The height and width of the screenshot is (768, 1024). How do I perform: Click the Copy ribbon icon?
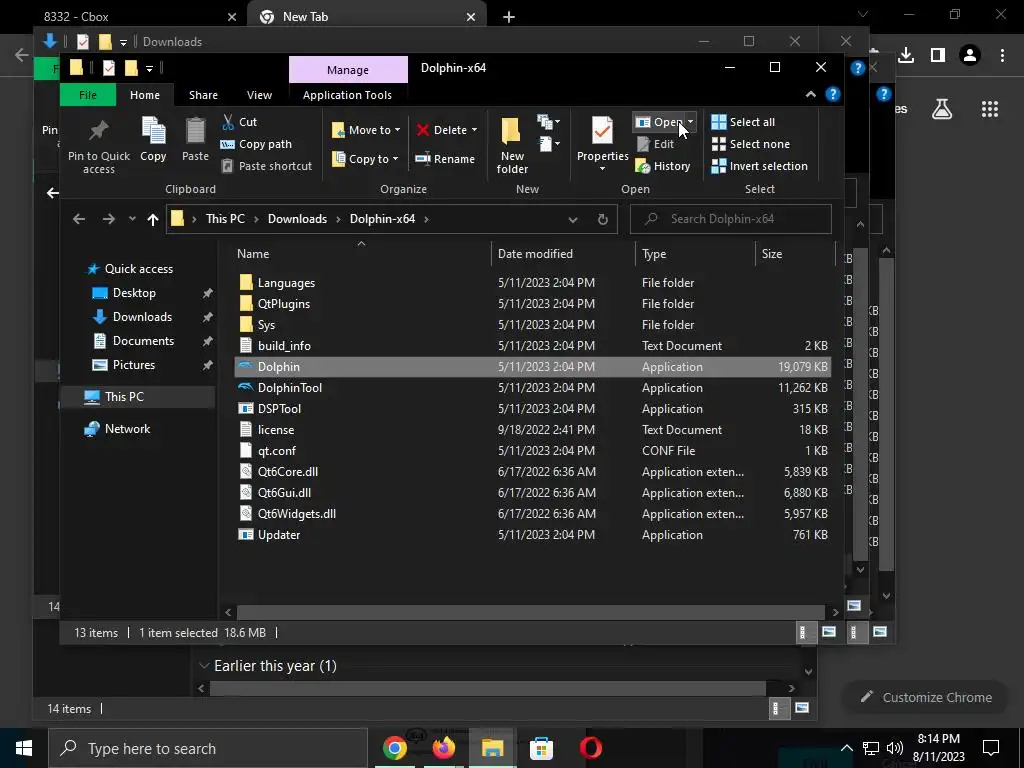153,131
